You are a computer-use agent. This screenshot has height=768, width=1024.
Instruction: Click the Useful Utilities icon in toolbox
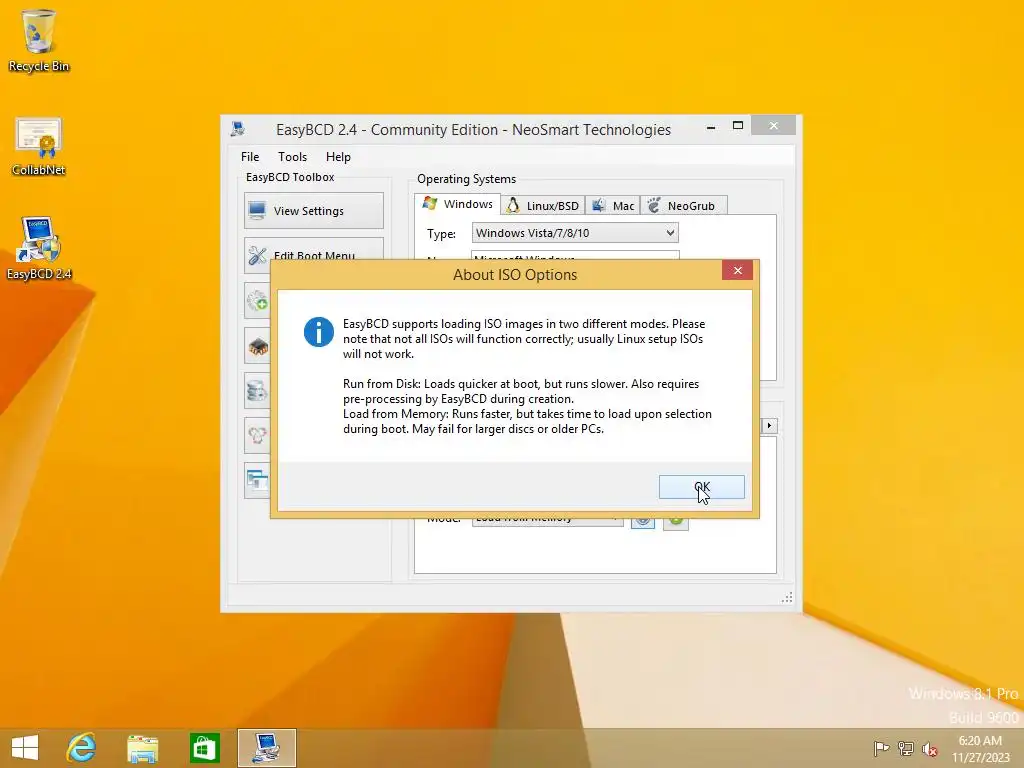tap(258, 481)
